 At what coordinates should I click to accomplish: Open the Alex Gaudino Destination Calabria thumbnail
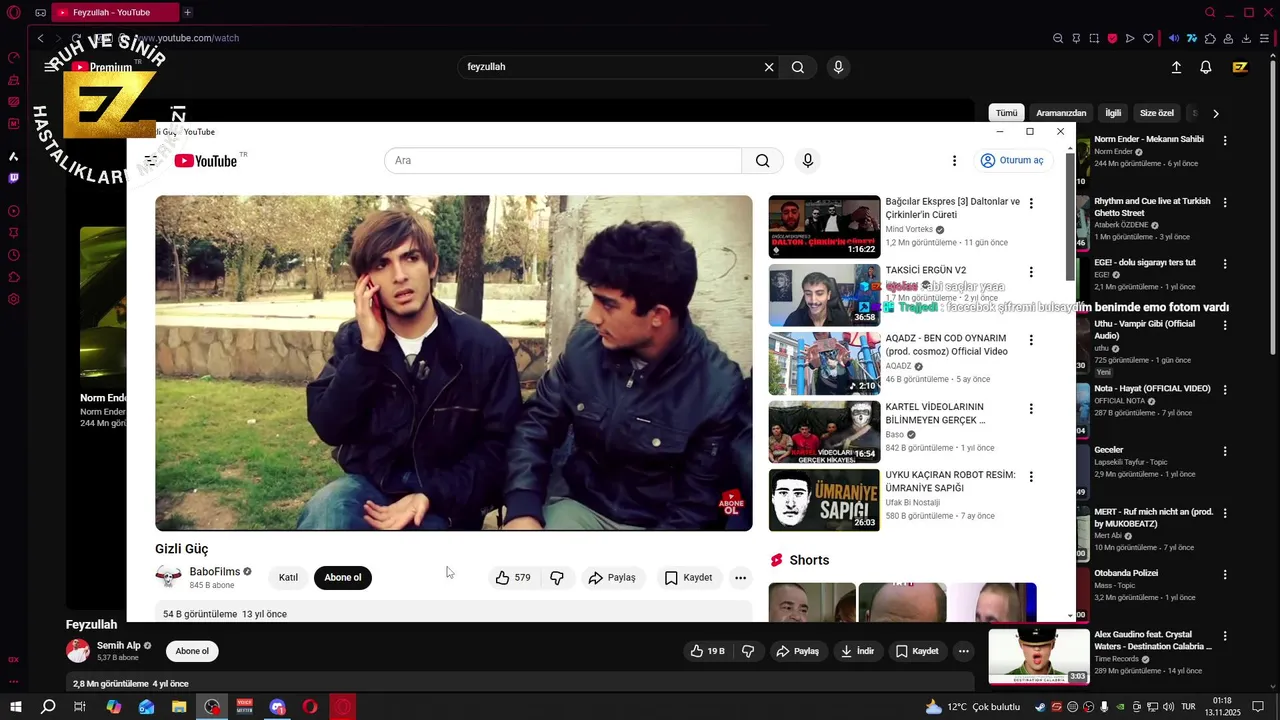pyautogui.click(x=1039, y=656)
